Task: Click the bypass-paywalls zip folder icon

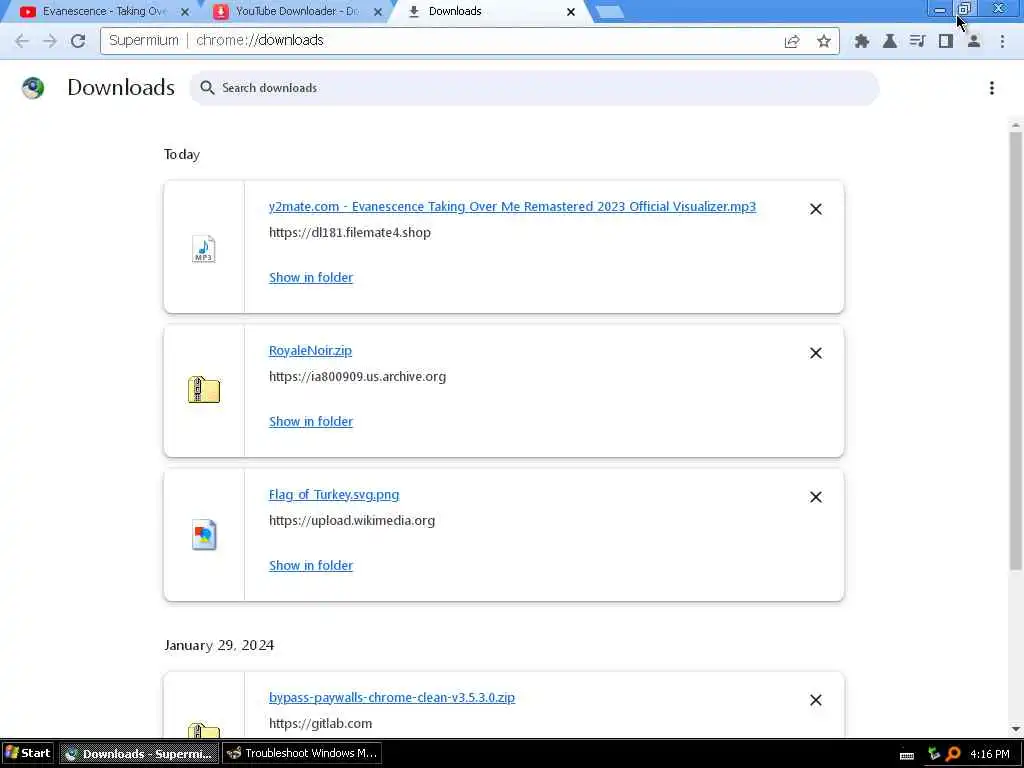Action: pos(204,730)
